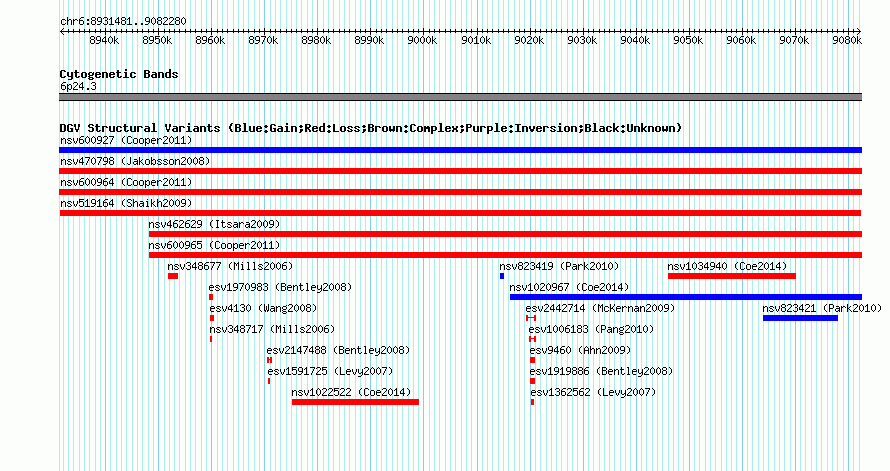This screenshot has width=890, height=471.
Task: Select the thin red nsv348717 glyph
Action: tap(211, 339)
